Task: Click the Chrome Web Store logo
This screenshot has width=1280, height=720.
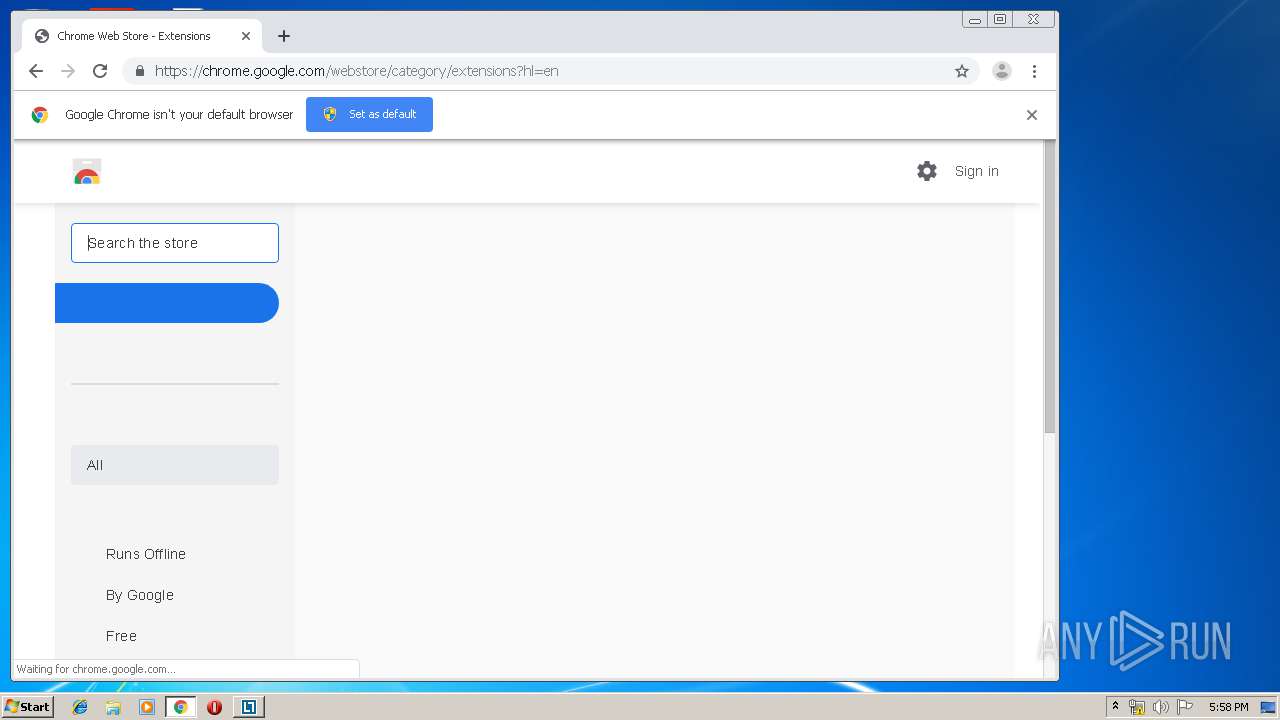Action: pyautogui.click(x=87, y=172)
